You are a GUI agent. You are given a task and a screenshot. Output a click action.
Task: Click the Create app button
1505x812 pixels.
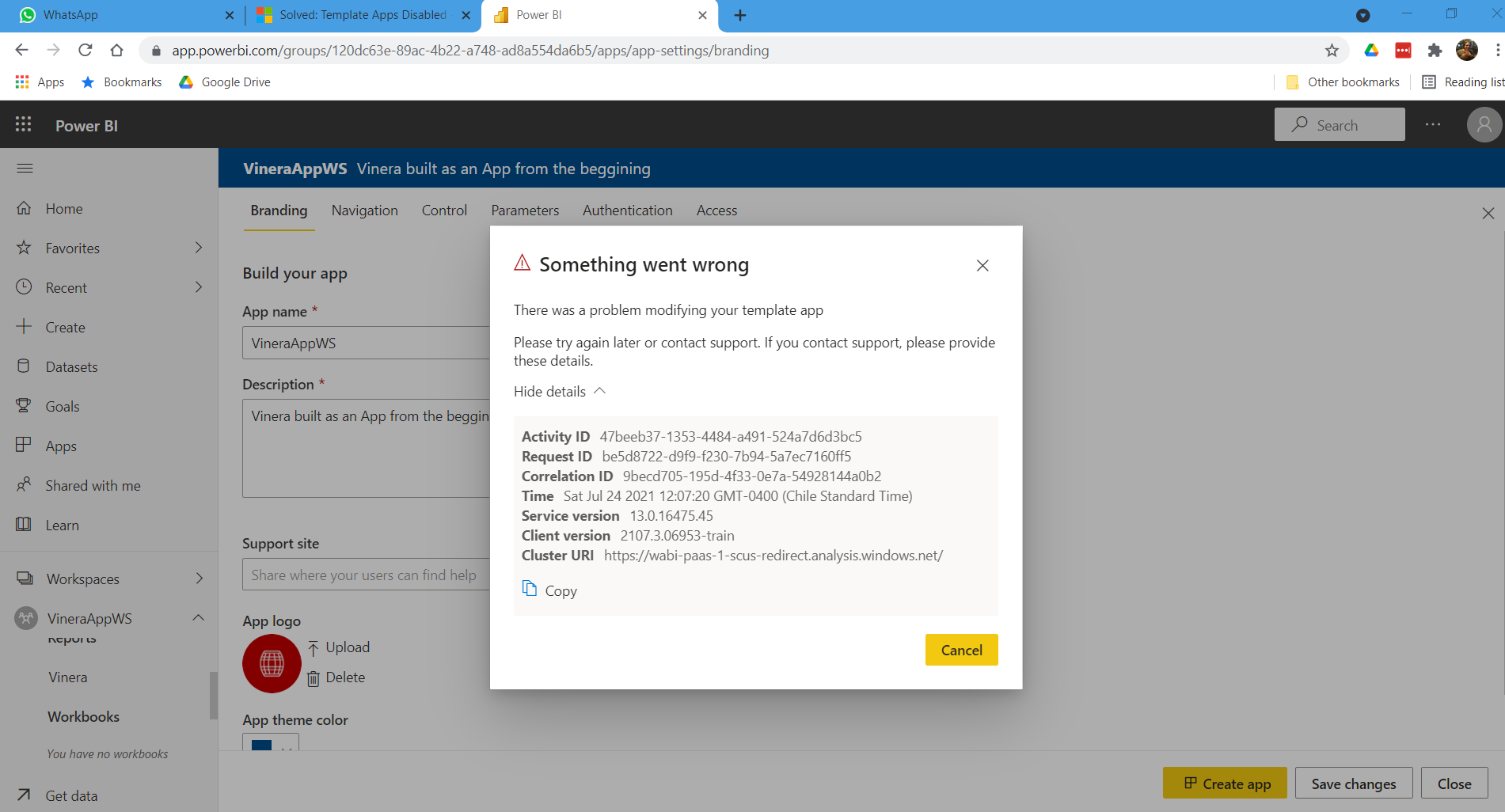(x=1225, y=784)
